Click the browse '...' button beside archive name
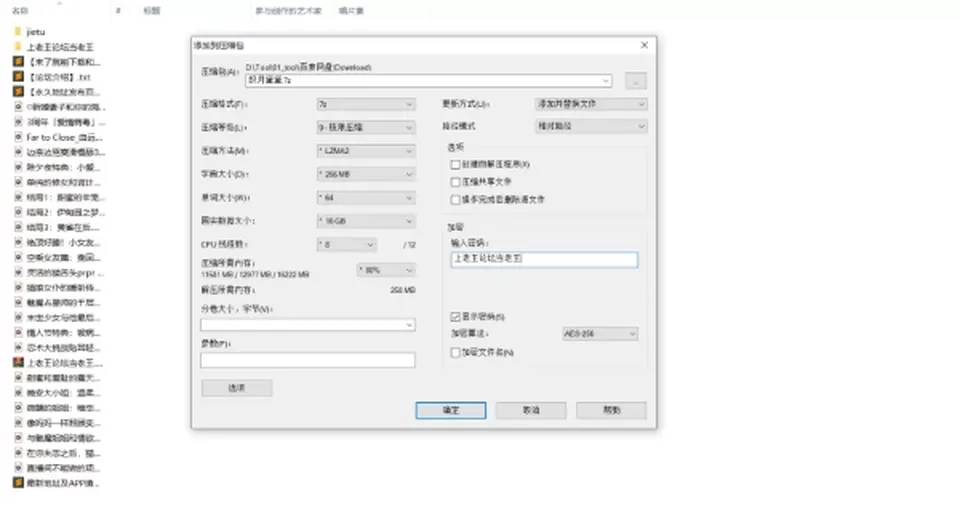This screenshot has width=960, height=509. [x=636, y=81]
